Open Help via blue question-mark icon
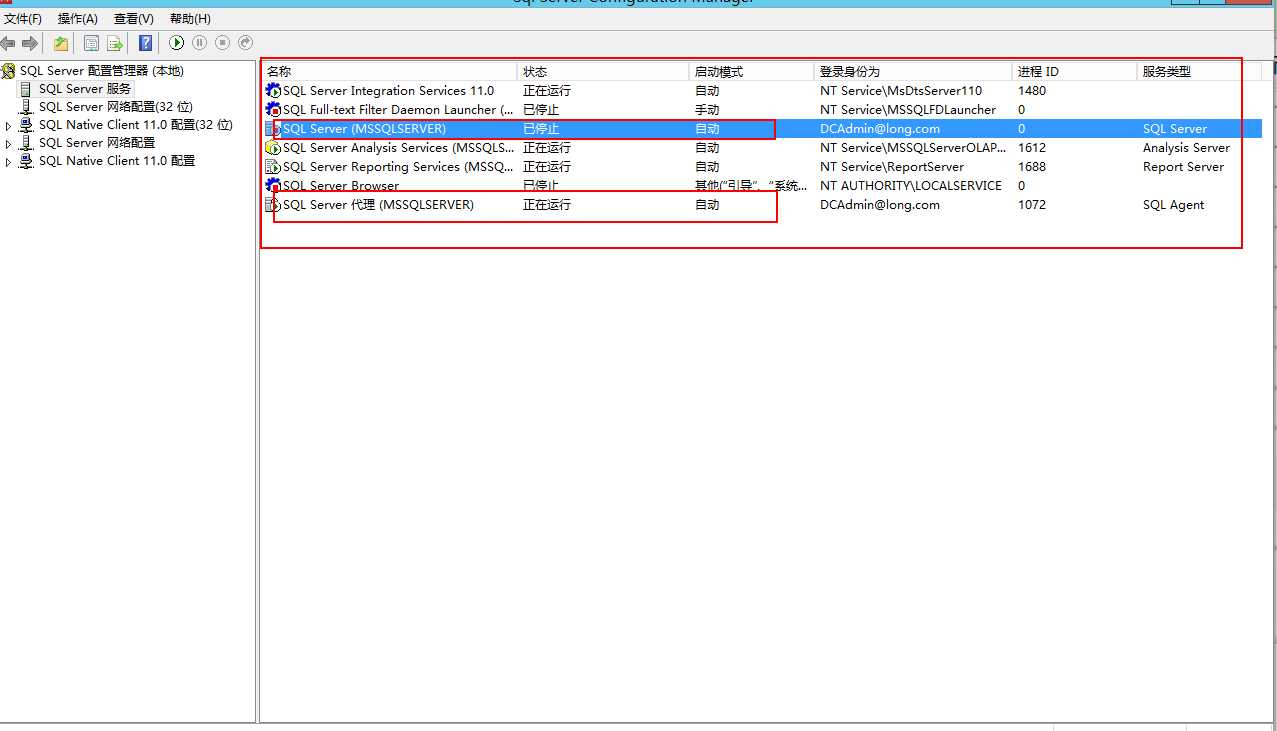Screen dimensions: 1277x731 tap(146, 43)
